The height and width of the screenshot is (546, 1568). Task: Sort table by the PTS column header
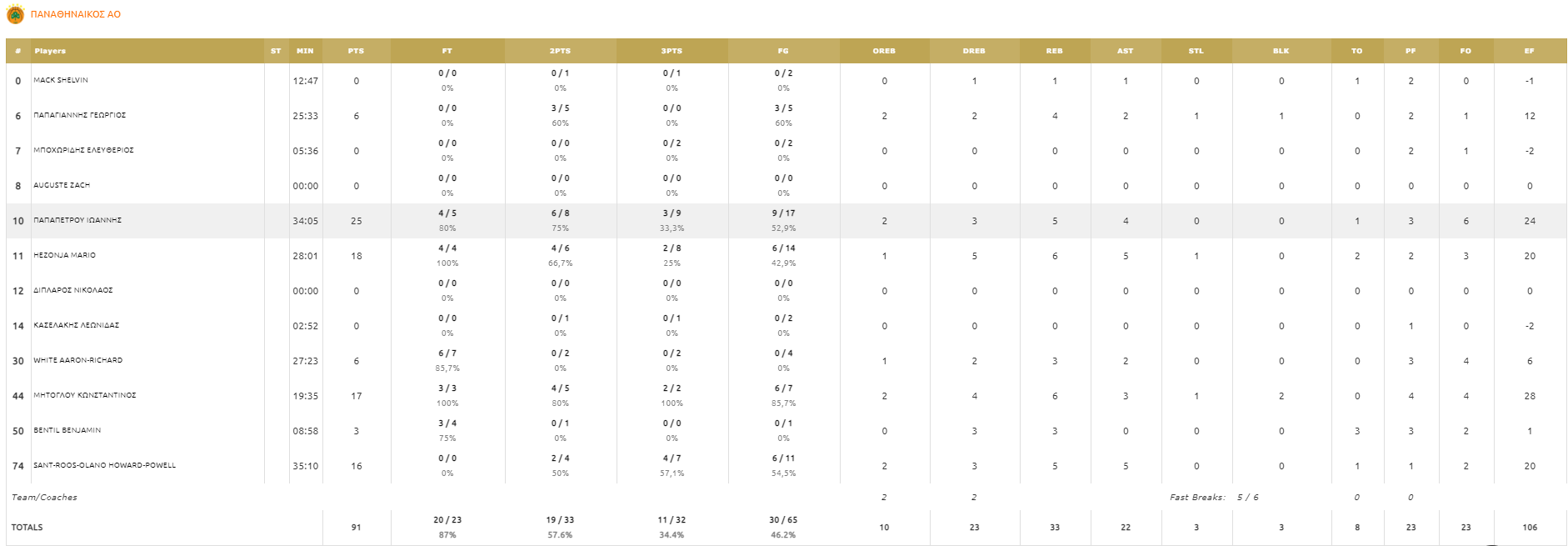tap(356, 51)
